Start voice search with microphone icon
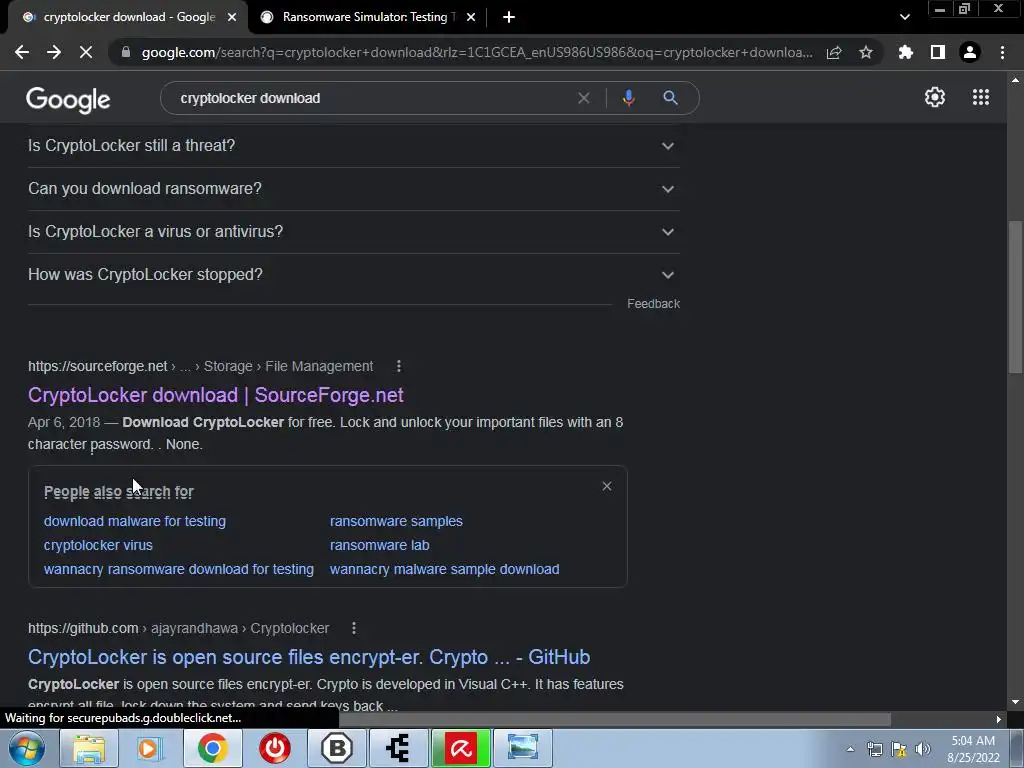The height and width of the screenshot is (768, 1024). tap(628, 98)
